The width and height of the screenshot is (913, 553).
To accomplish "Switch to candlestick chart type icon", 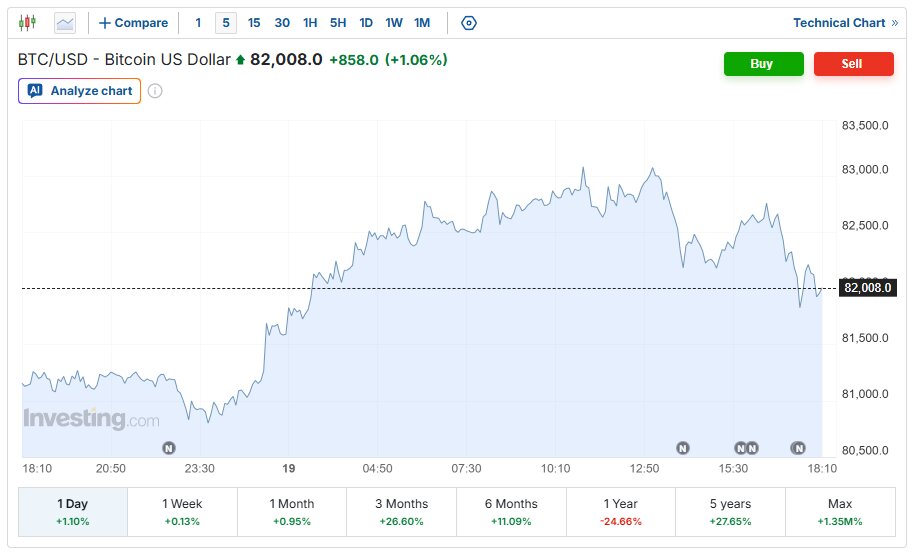I will point(27,23).
